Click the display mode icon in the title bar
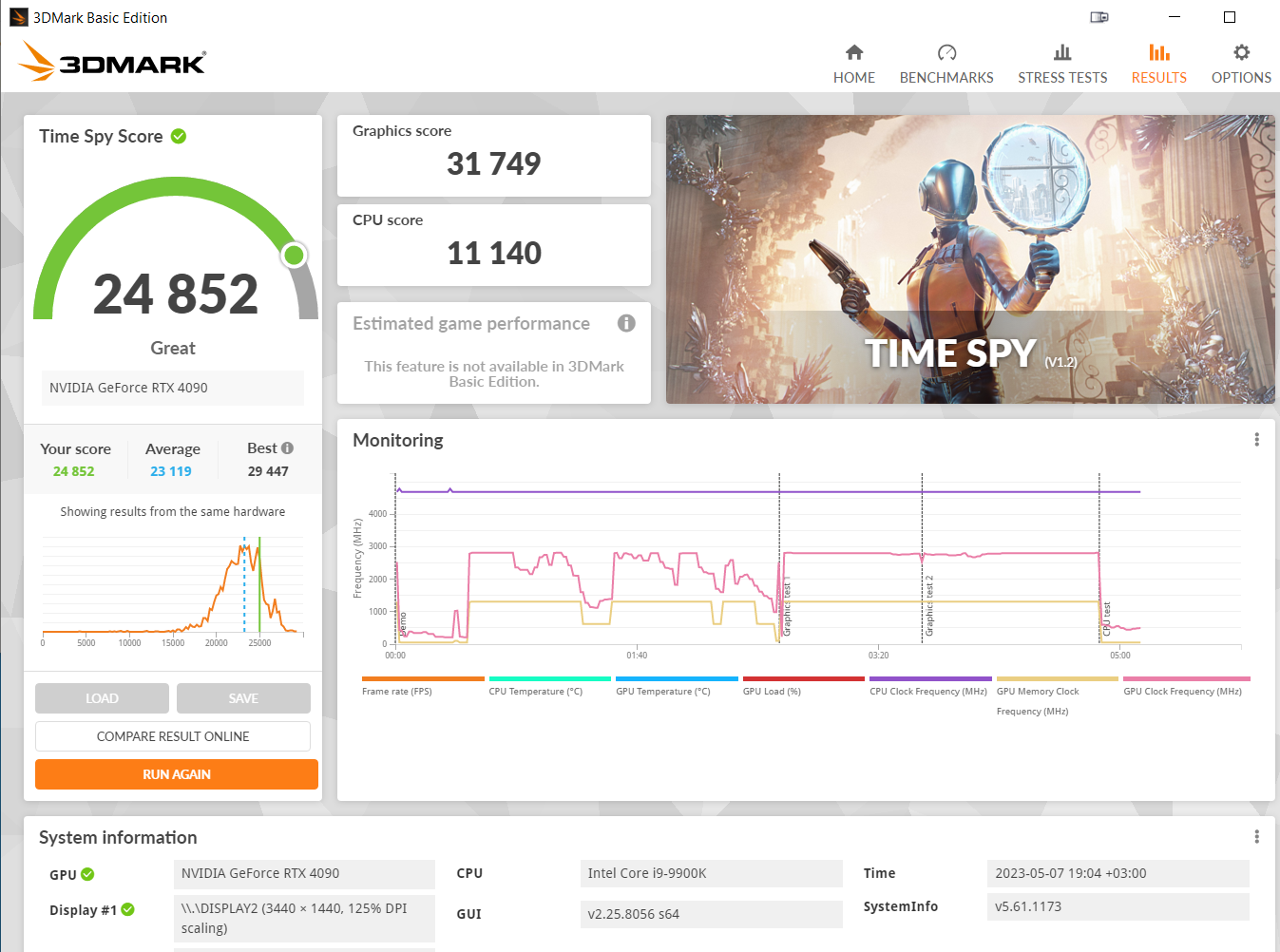Screen dimensions: 1280x952 1099,17
